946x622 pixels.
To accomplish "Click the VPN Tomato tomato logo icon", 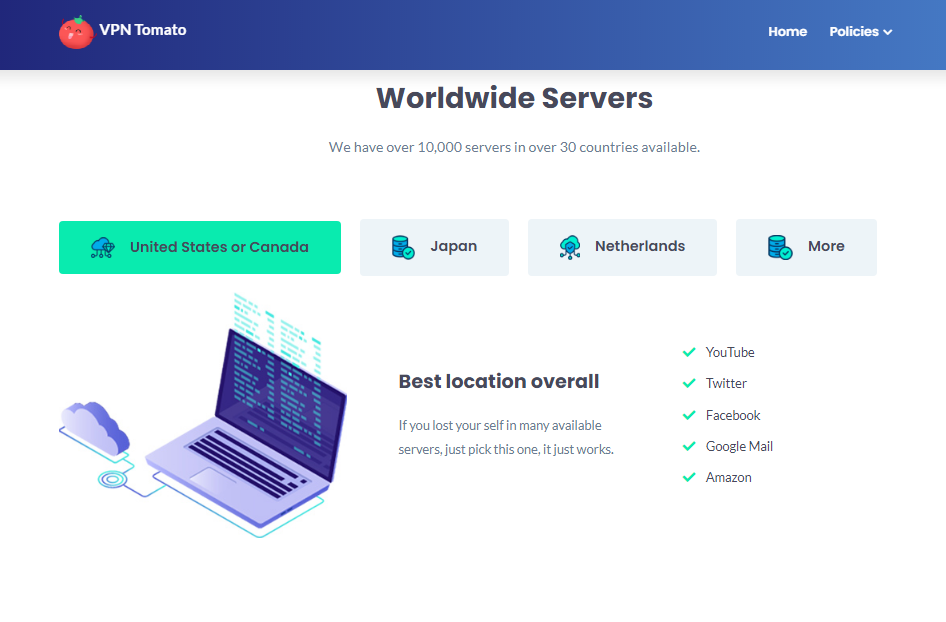I will point(76,32).
